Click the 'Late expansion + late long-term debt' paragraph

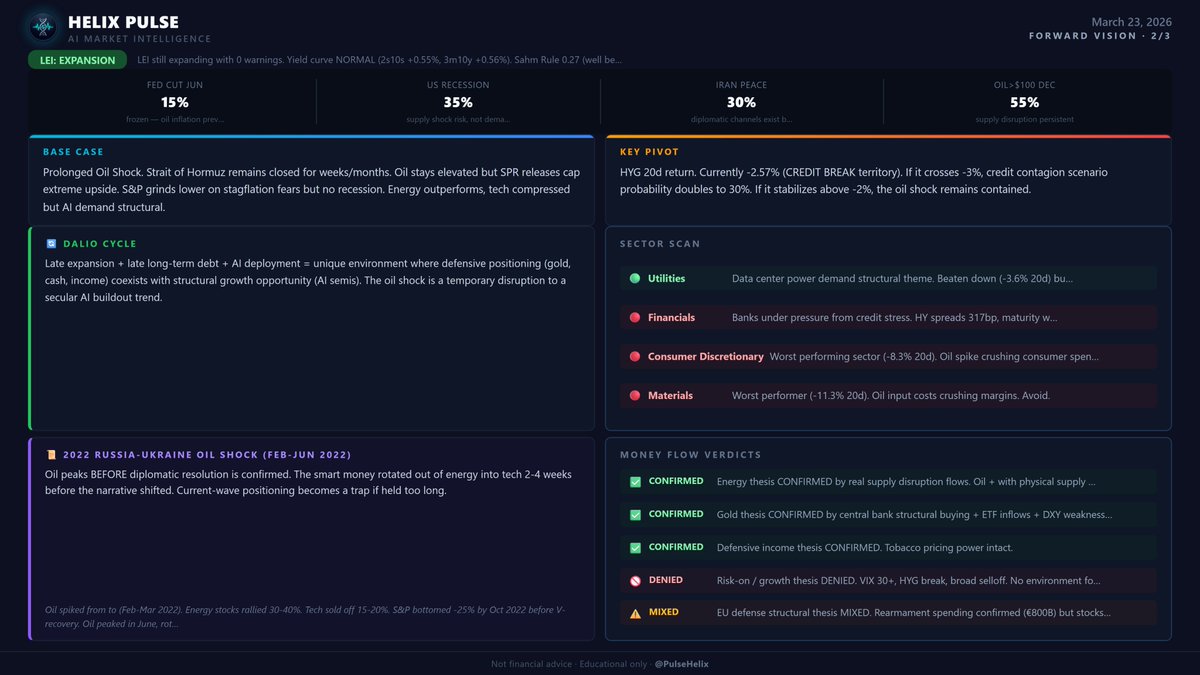[307, 280]
